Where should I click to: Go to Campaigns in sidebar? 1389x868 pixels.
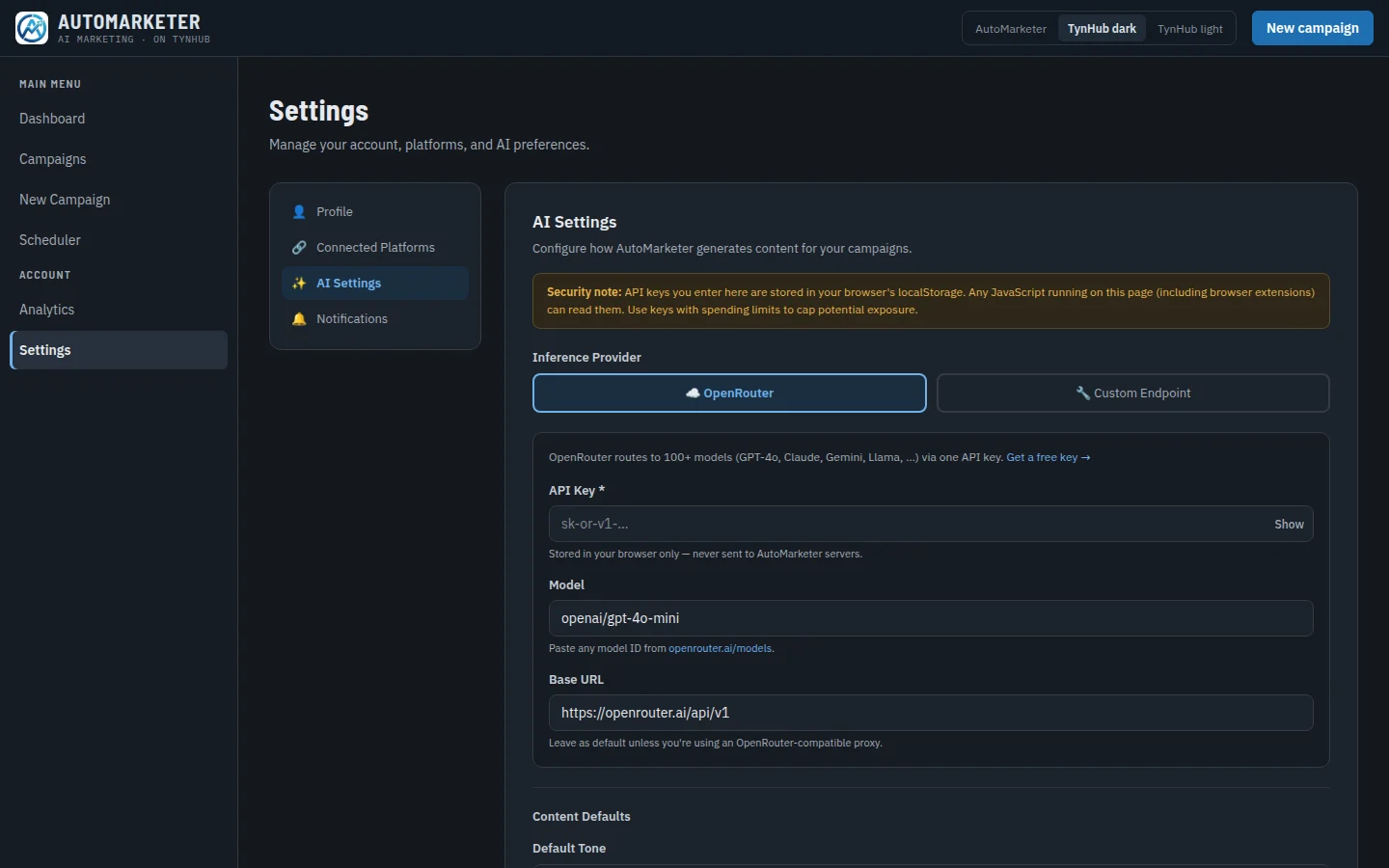(x=119, y=159)
